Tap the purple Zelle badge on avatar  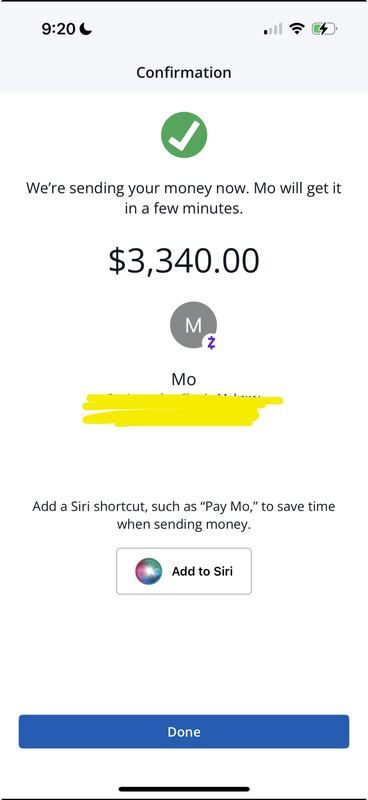pyautogui.click(x=211, y=343)
